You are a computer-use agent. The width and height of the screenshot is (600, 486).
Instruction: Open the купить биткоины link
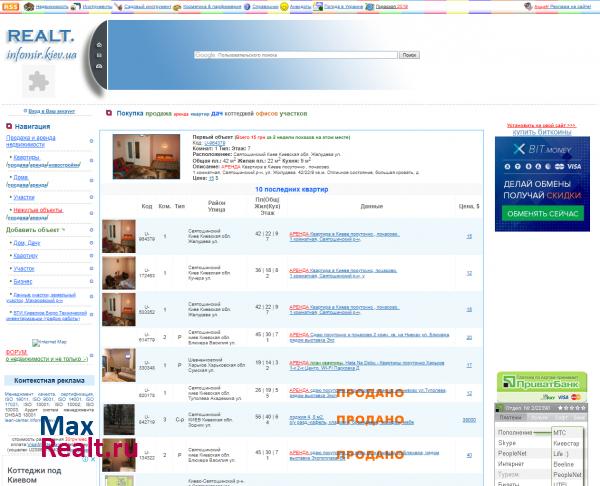click(x=542, y=132)
